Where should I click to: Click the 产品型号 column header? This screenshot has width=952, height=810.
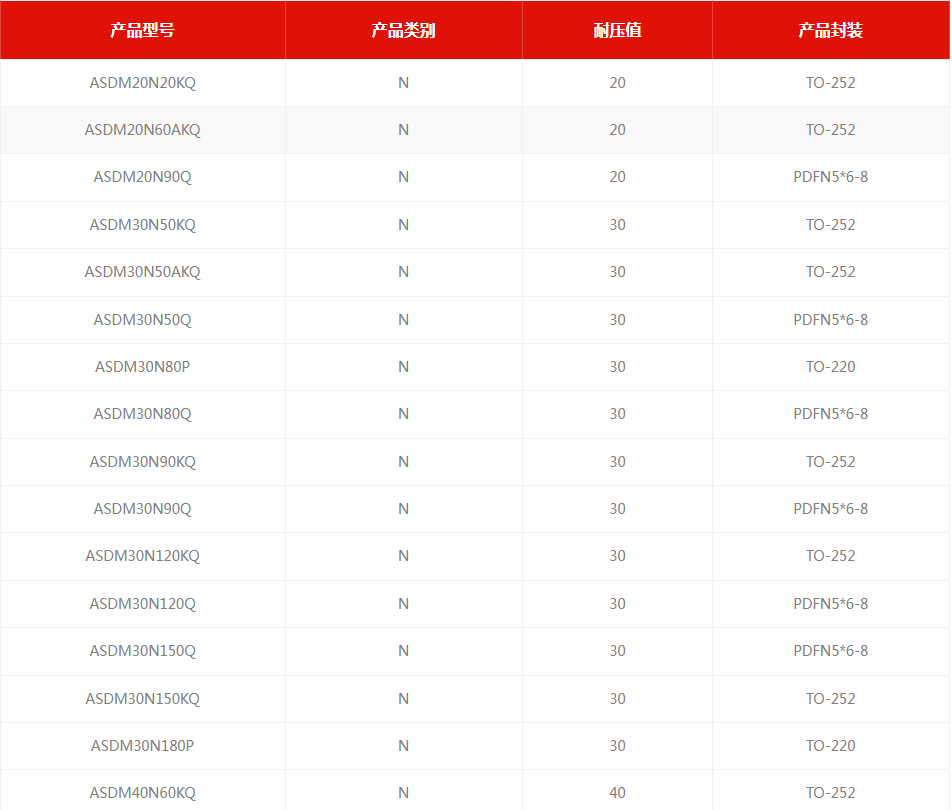tap(142, 30)
